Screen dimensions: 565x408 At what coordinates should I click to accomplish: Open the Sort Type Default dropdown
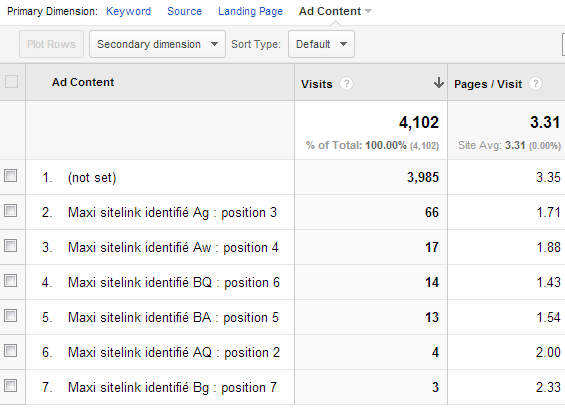(321, 44)
